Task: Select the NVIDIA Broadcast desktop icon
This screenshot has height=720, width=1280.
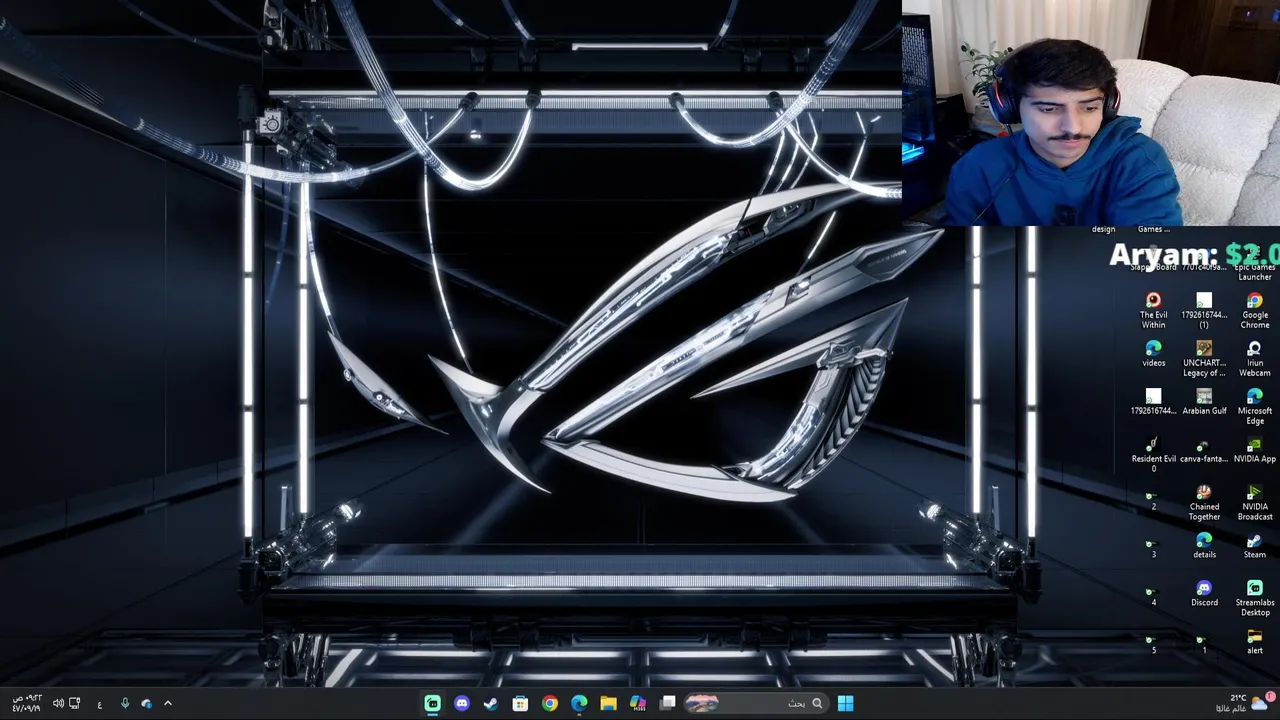Action: (1255, 502)
